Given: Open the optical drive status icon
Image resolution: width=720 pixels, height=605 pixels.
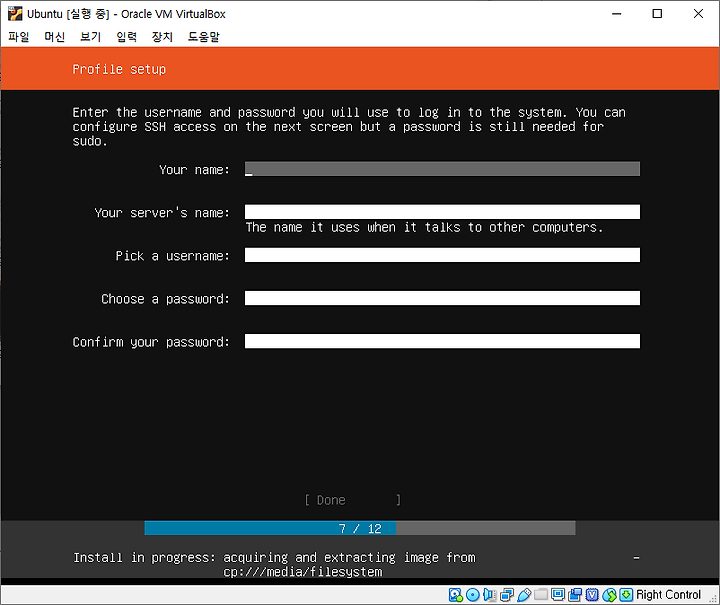Looking at the screenshot, I should 472,595.
